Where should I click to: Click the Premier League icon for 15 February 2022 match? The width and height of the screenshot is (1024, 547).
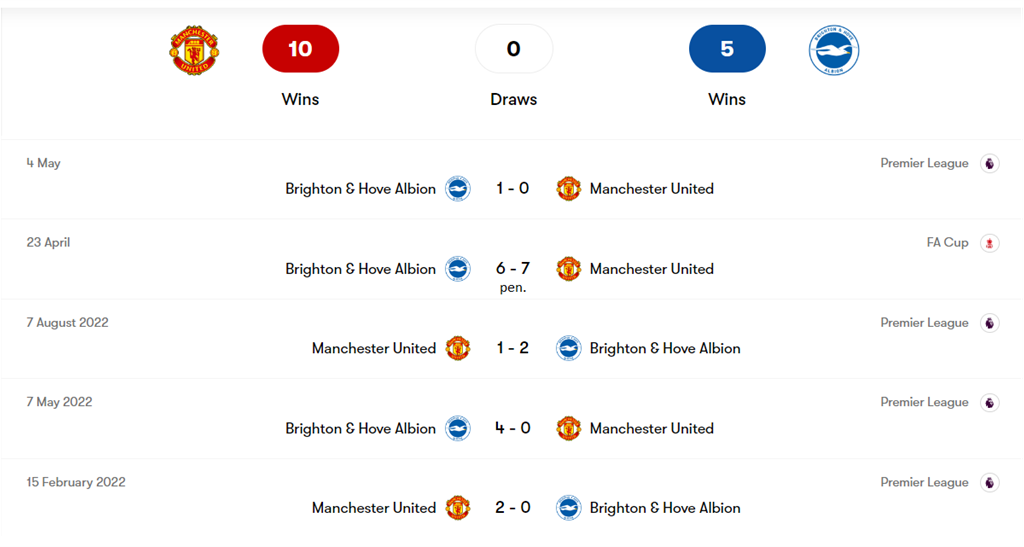coord(989,482)
